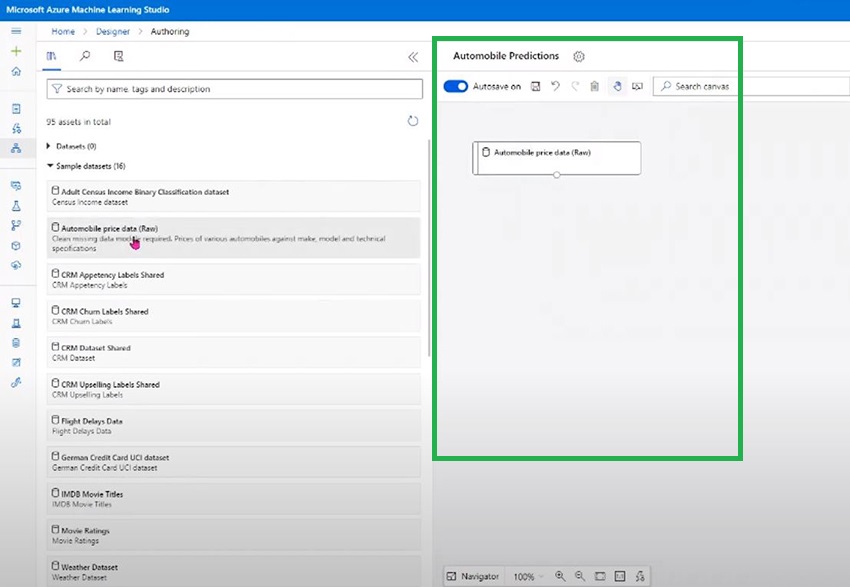Screen dimensions: 850x587
Task: Click the actual size icon
Action: tap(620, 576)
